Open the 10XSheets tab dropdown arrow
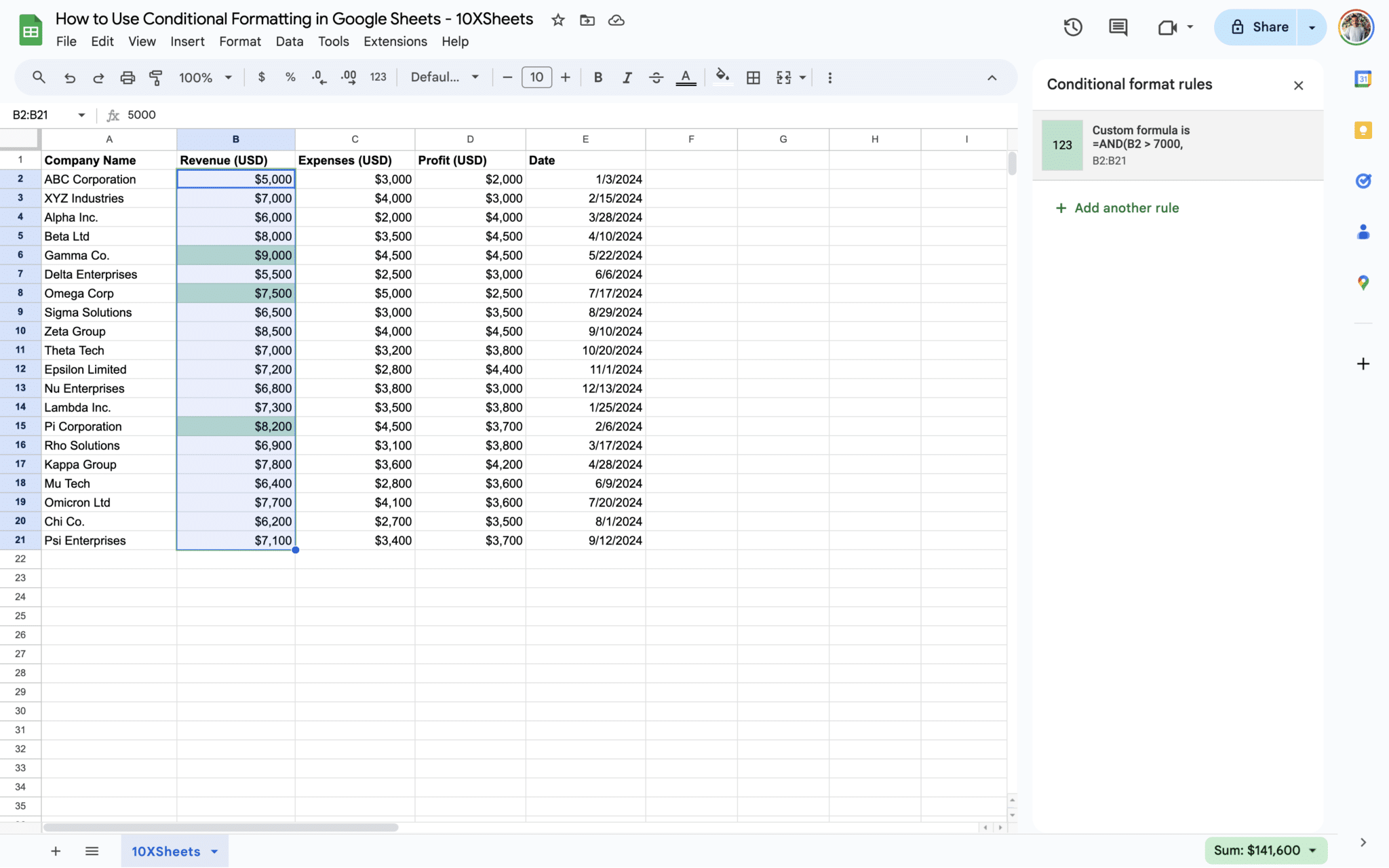The height and width of the screenshot is (868, 1389). (214, 852)
